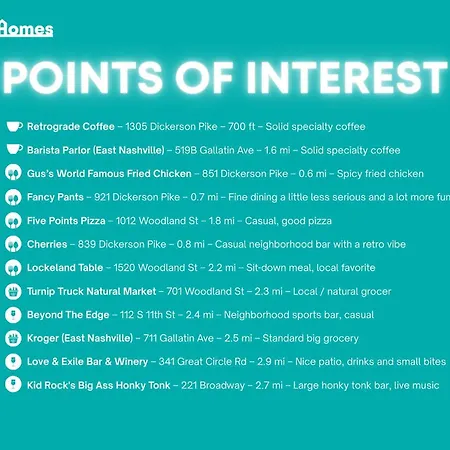Viewport: 450px width, 450px height.
Task: Select the Turnip Truck Natural Market text
Action: pyautogui.click(x=91, y=291)
